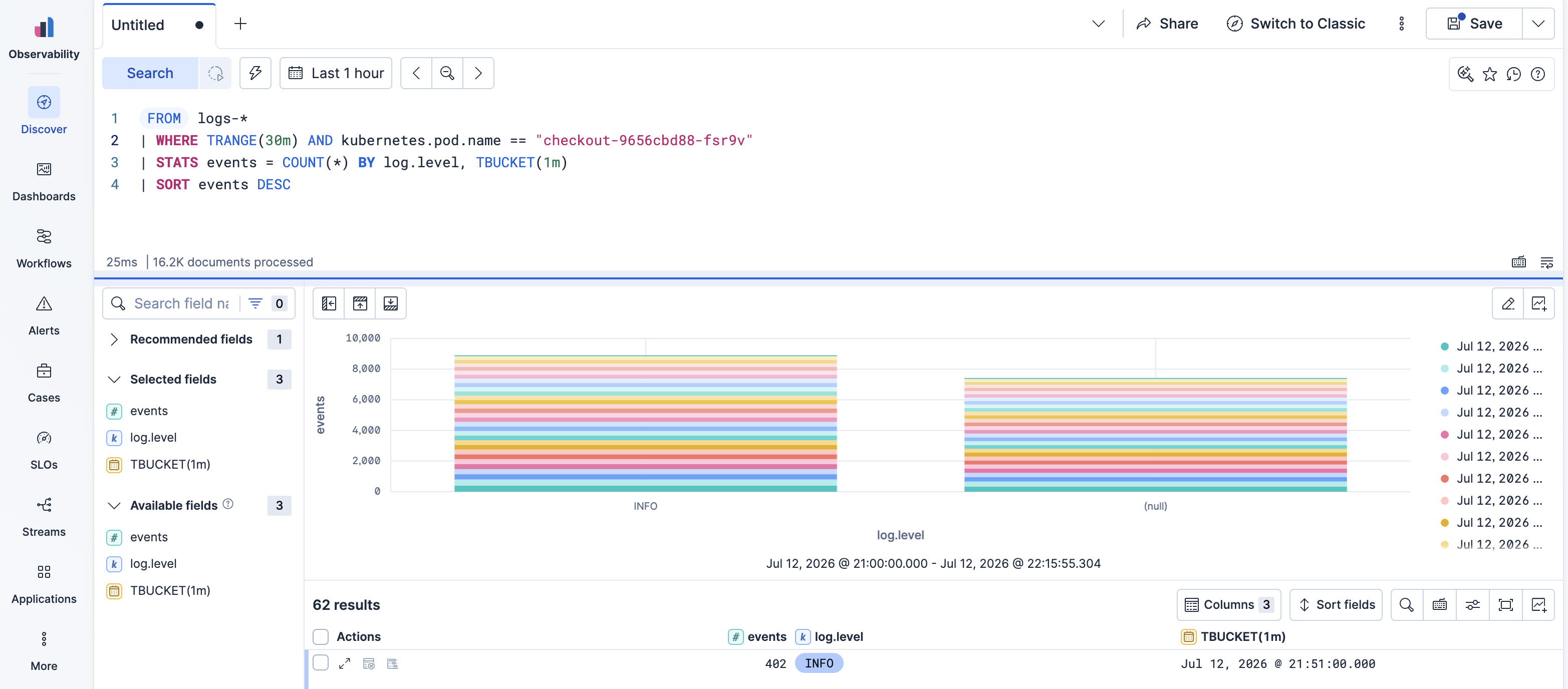Open SLOs in the sidebar
The height and width of the screenshot is (689, 1568).
(x=44, y=449)
